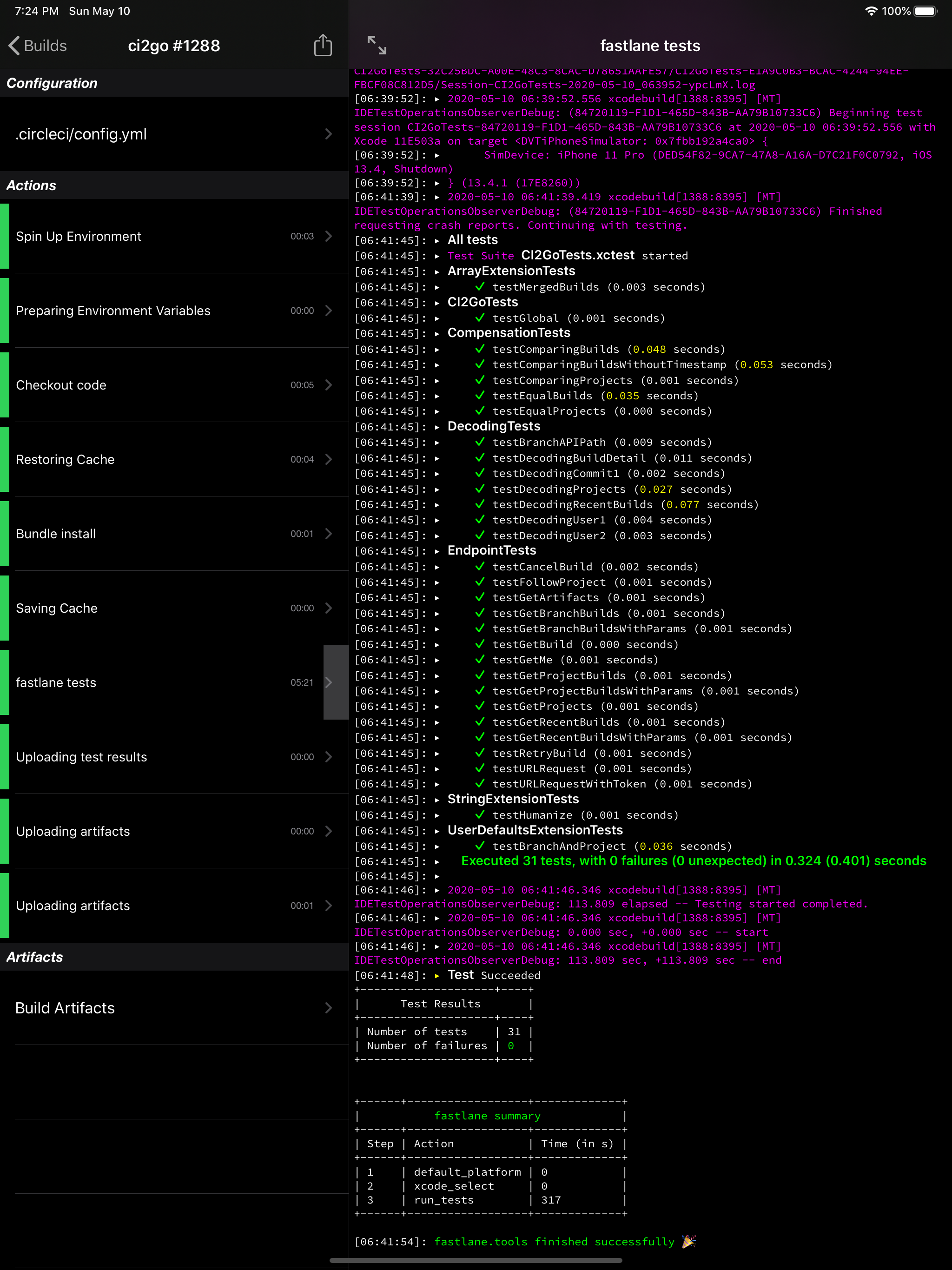Click the EndpointTests heading
Viewport: 952px width, 1270px height.
pos(491,550)
